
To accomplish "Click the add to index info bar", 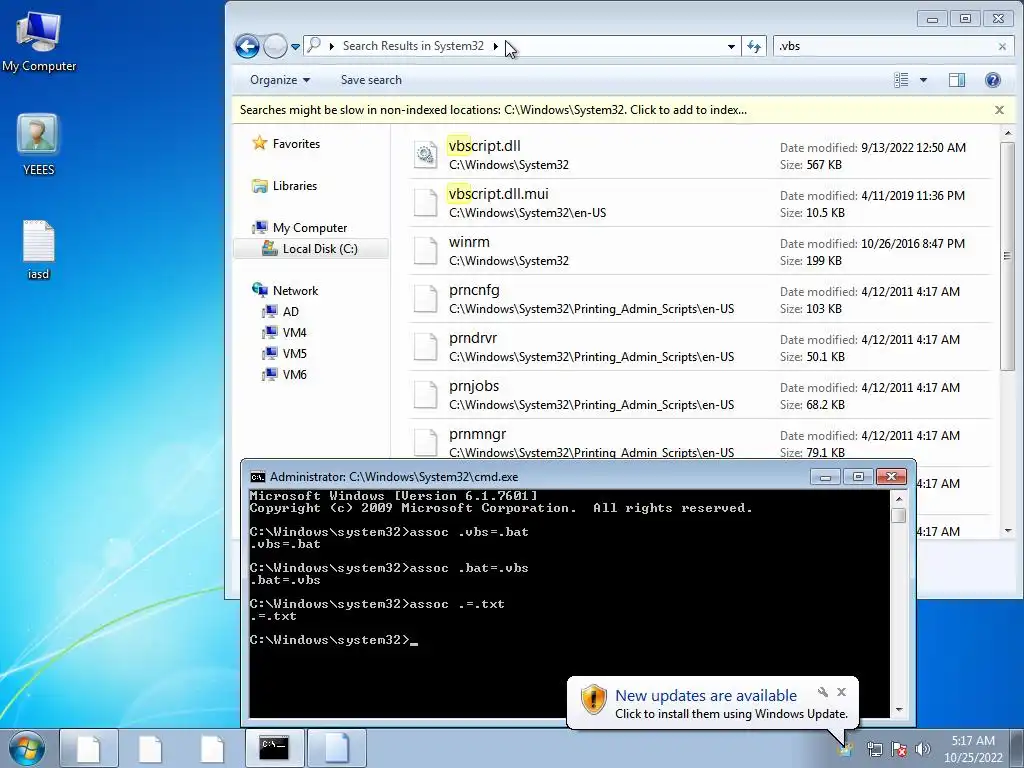I will [493, 110].
